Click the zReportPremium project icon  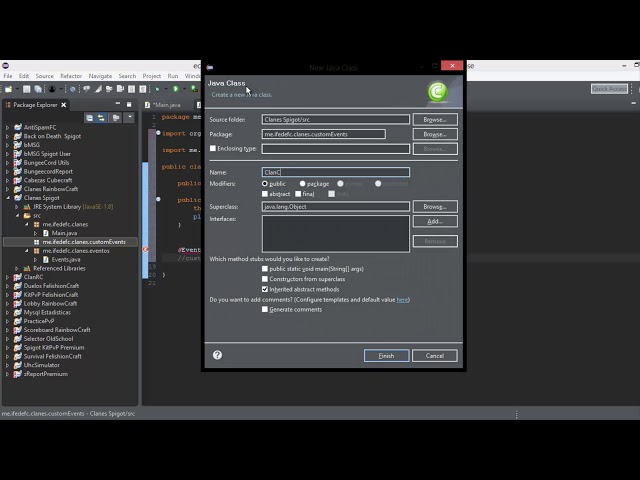pyautogui.click(x=18, y=374)
